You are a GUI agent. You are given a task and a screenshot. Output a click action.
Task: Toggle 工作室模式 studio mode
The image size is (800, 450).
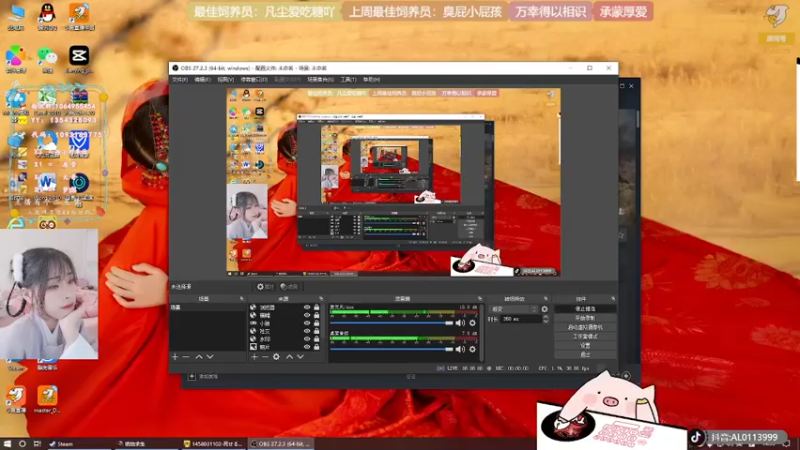pyautogui.click(x=585, y=336)
